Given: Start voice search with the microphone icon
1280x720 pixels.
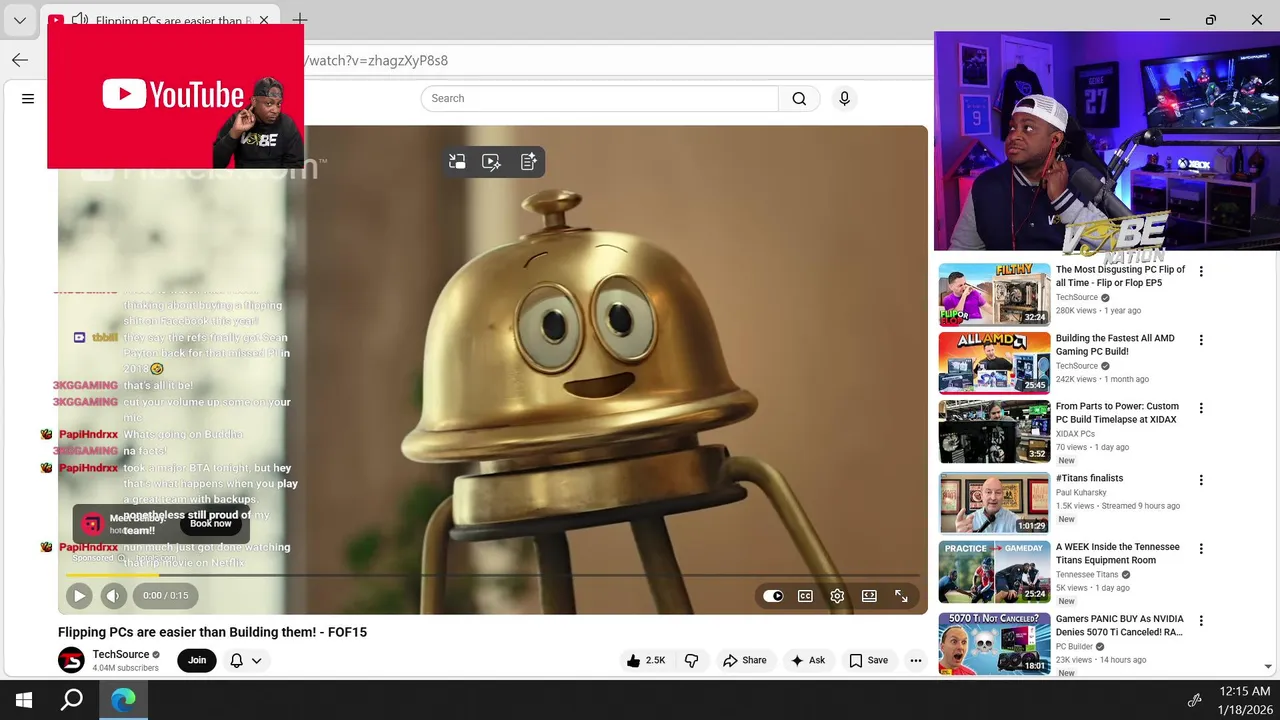Looking at the screenshot, I should pyautogui.click(x=844, y=98).
